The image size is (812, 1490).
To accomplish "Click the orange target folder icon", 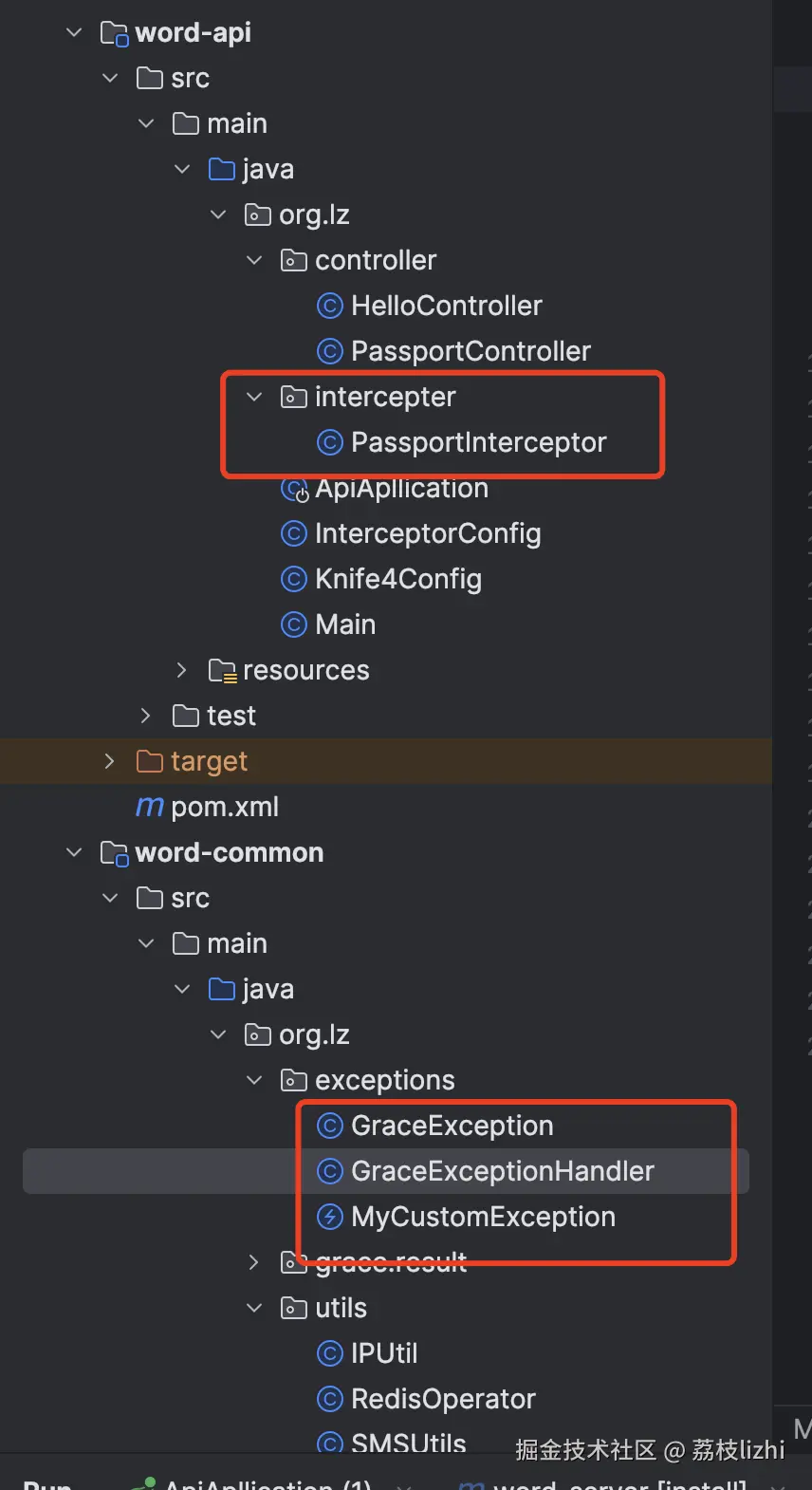I will 150,761.
